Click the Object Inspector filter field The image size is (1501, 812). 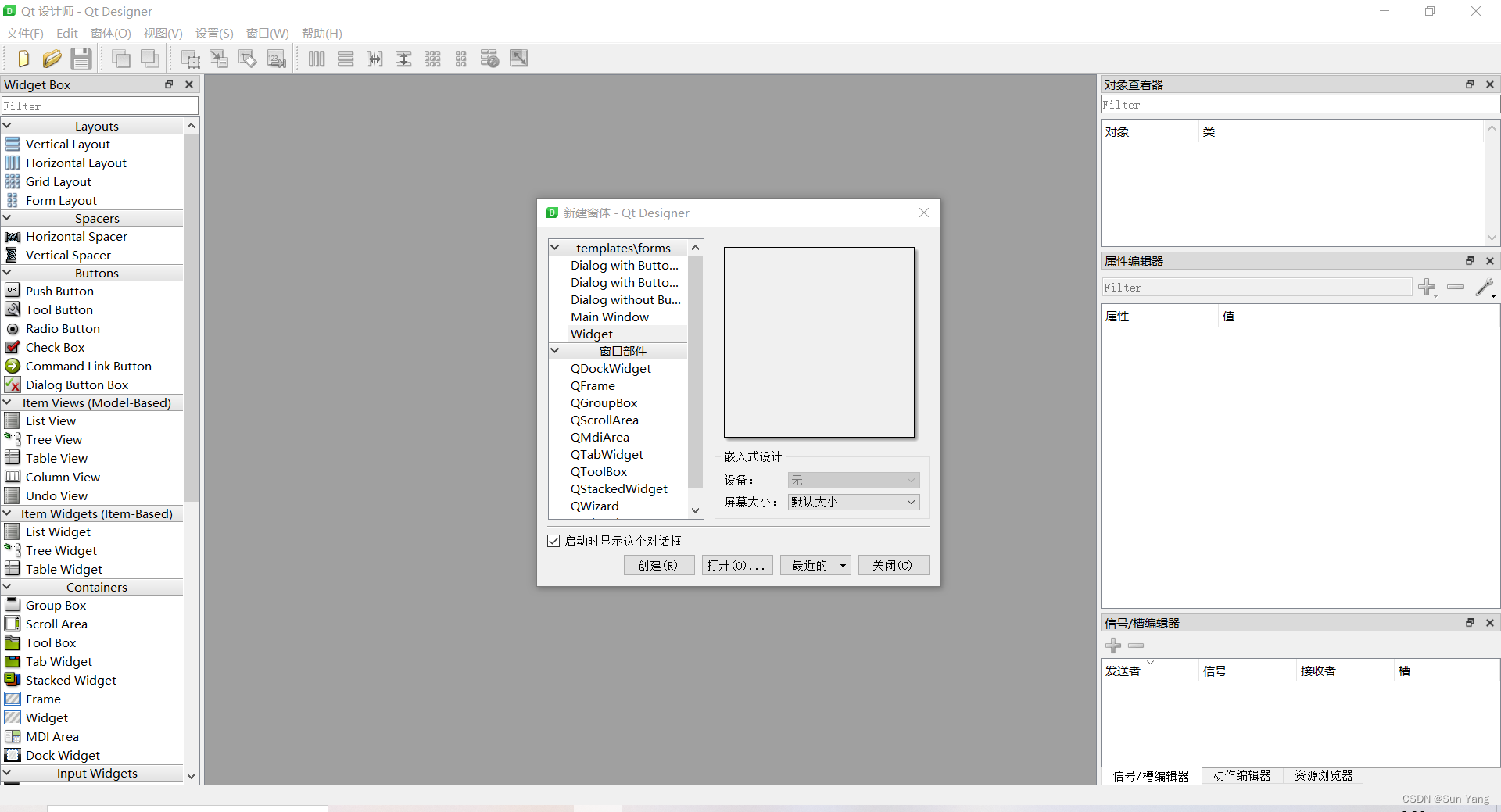(1300, 105)
